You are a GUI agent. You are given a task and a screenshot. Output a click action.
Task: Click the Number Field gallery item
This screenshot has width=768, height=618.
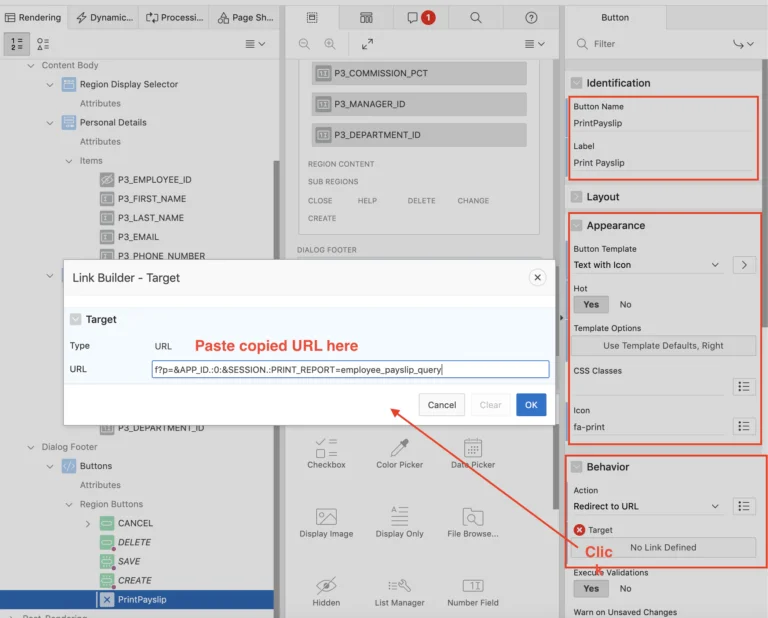pos(473,591)
